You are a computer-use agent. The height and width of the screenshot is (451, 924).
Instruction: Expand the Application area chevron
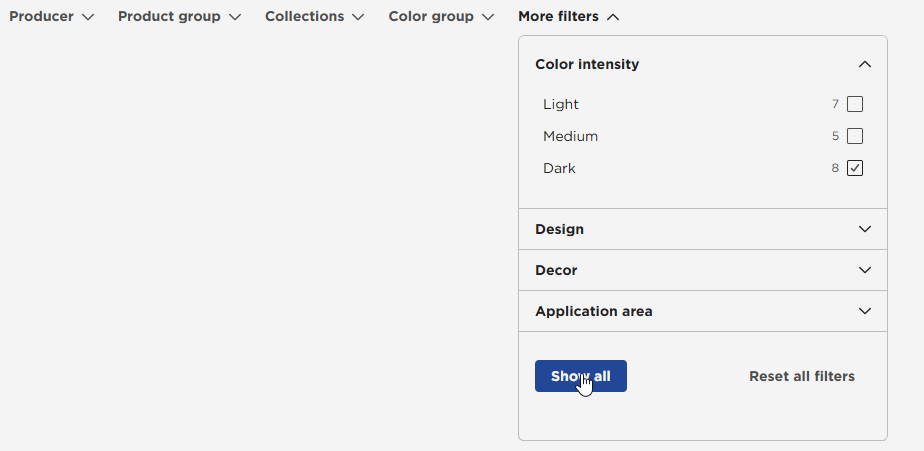865,311
